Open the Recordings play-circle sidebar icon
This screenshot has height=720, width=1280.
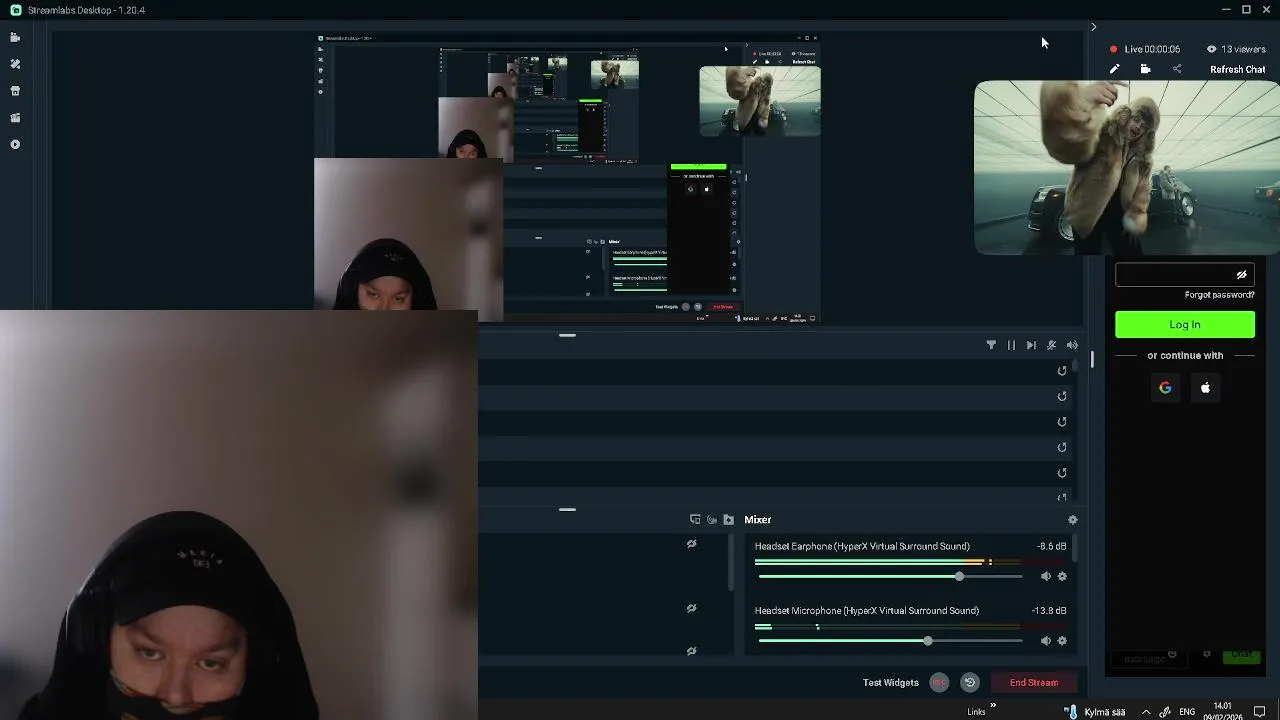(x=15, y=145)
